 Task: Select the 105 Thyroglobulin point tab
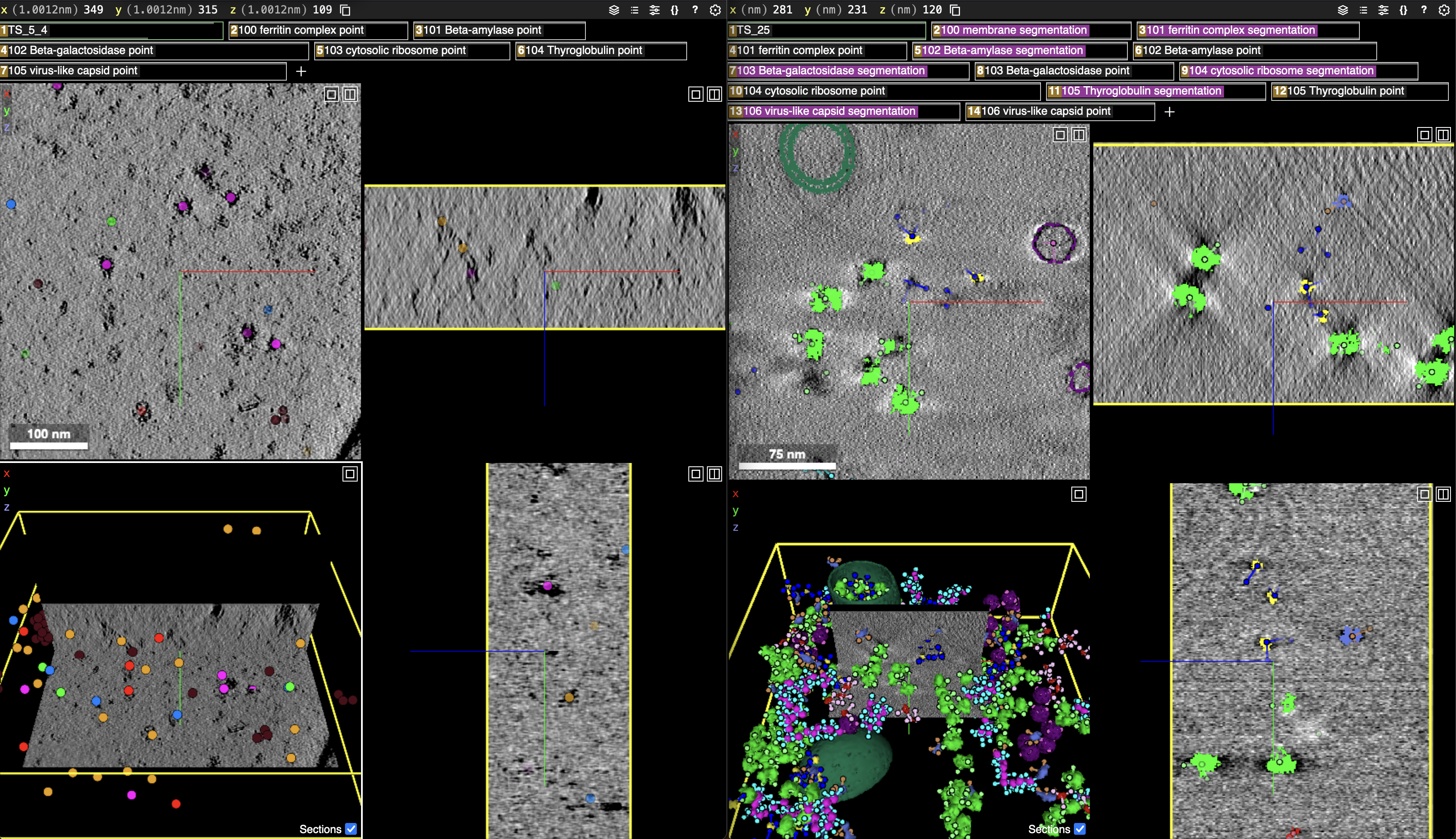click(x=1359, y=91)
